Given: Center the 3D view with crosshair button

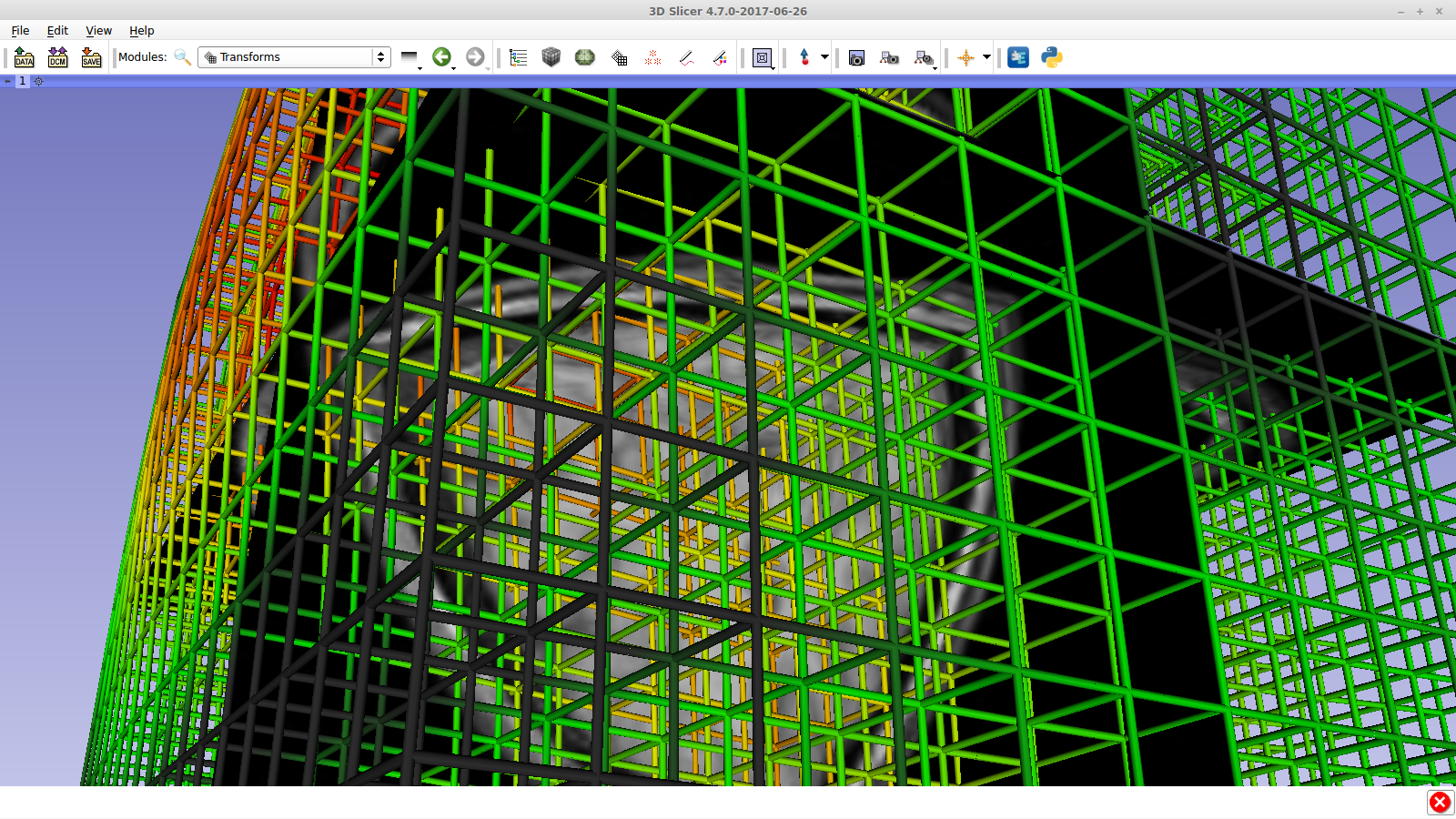Looking at the screenshot, I should (38, 81).
